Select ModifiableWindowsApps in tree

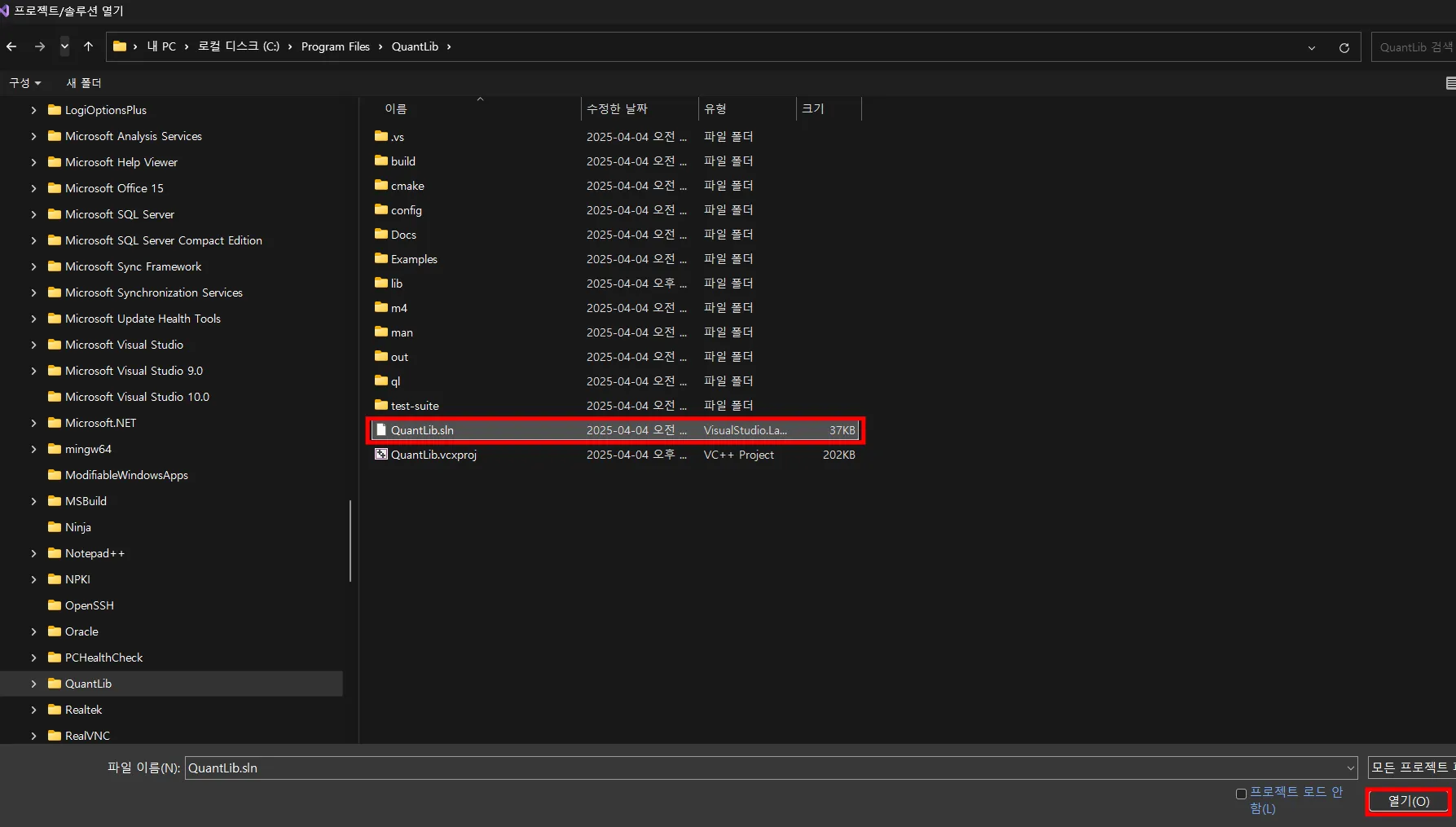tap(126, 475)
